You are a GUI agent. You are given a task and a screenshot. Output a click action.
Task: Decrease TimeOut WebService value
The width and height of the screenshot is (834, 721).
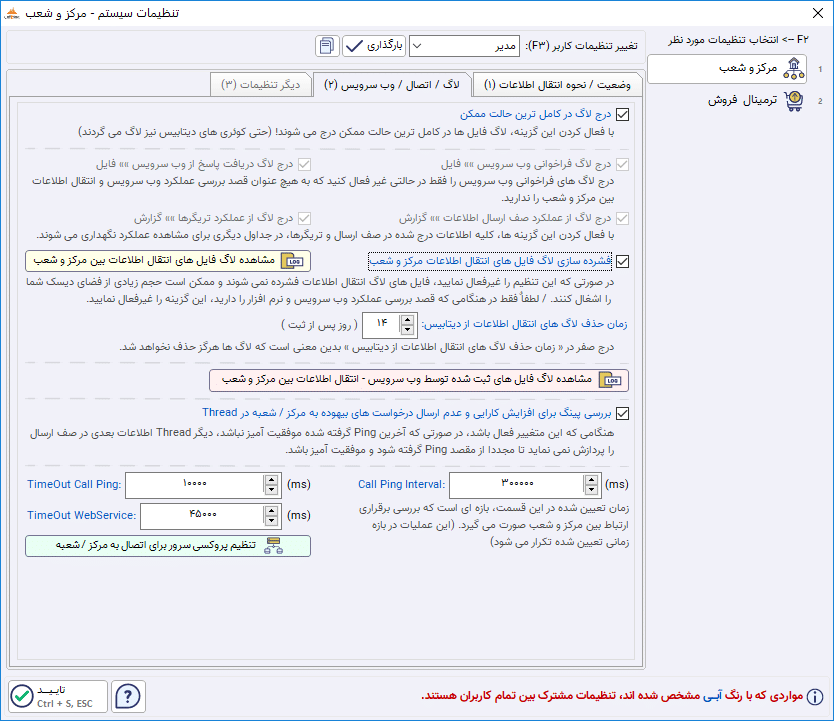(x=271, y=521)
